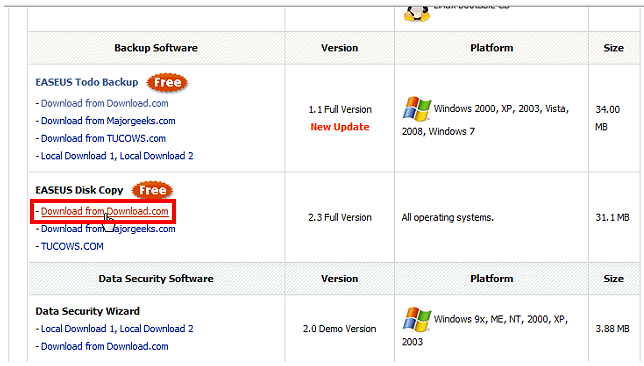Click the Windows logo in Todo Backup row

tap(417, 109)
